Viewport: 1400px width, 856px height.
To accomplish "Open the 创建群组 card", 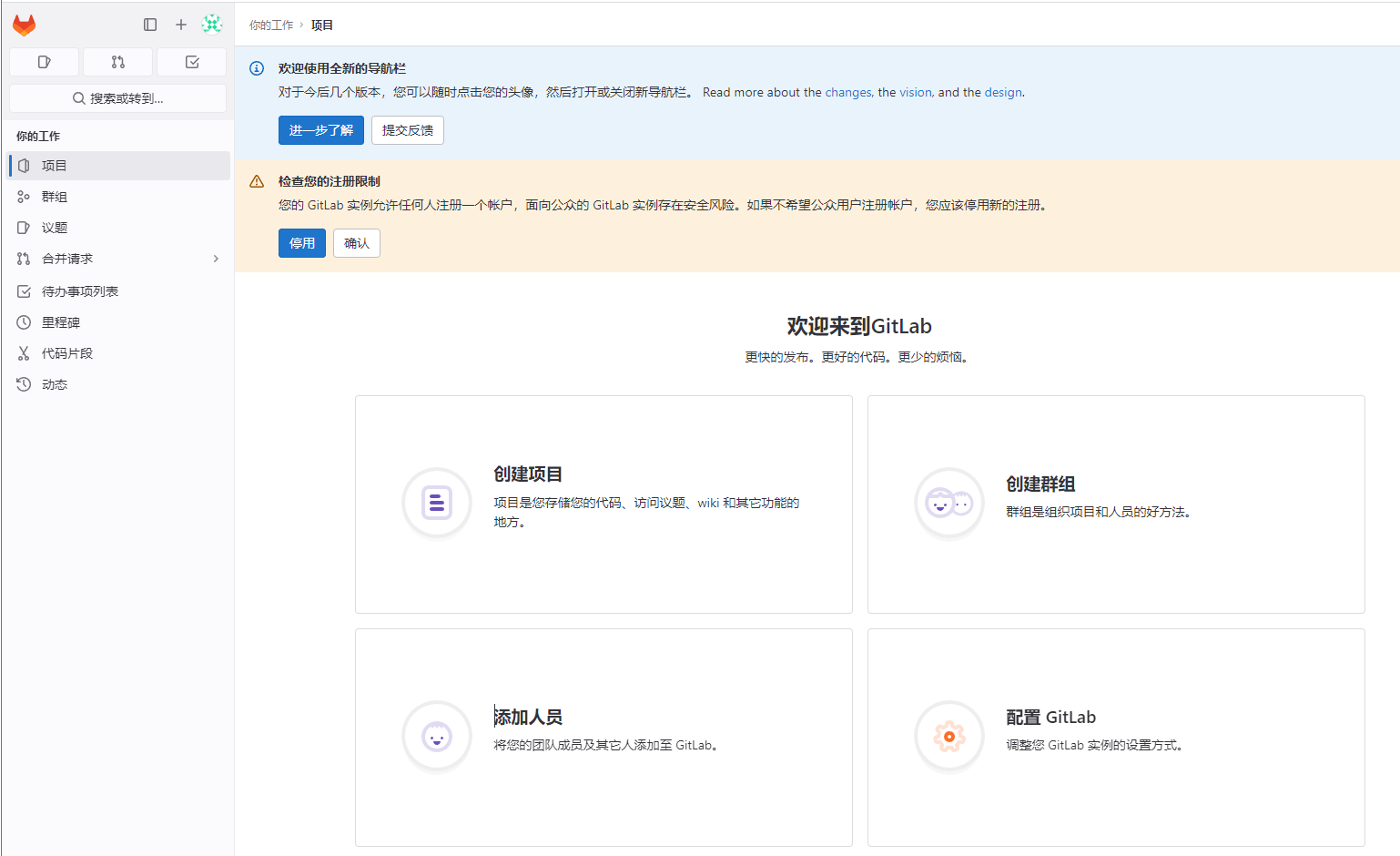I will [1116, 504].
